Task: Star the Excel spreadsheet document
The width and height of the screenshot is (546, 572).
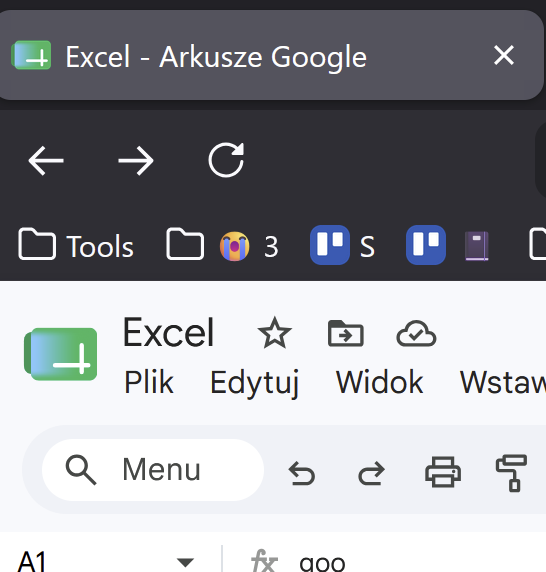Action: point(275,333)
